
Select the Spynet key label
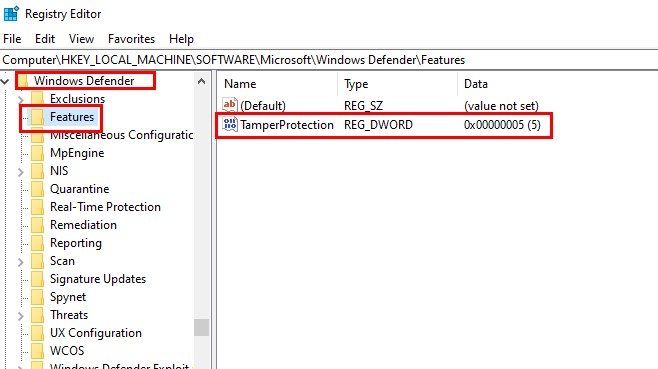click(68, 297)
